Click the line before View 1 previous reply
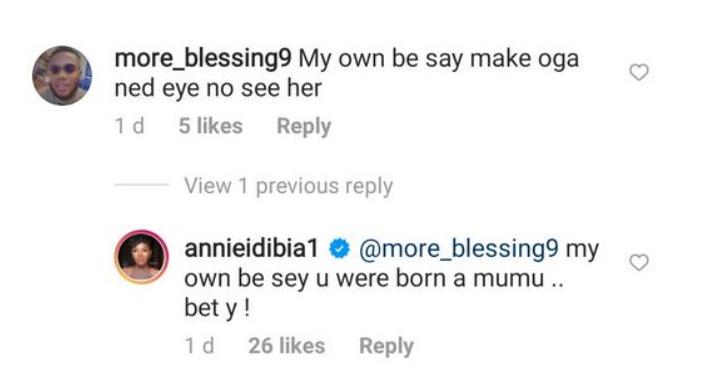 tap(141, 185)
